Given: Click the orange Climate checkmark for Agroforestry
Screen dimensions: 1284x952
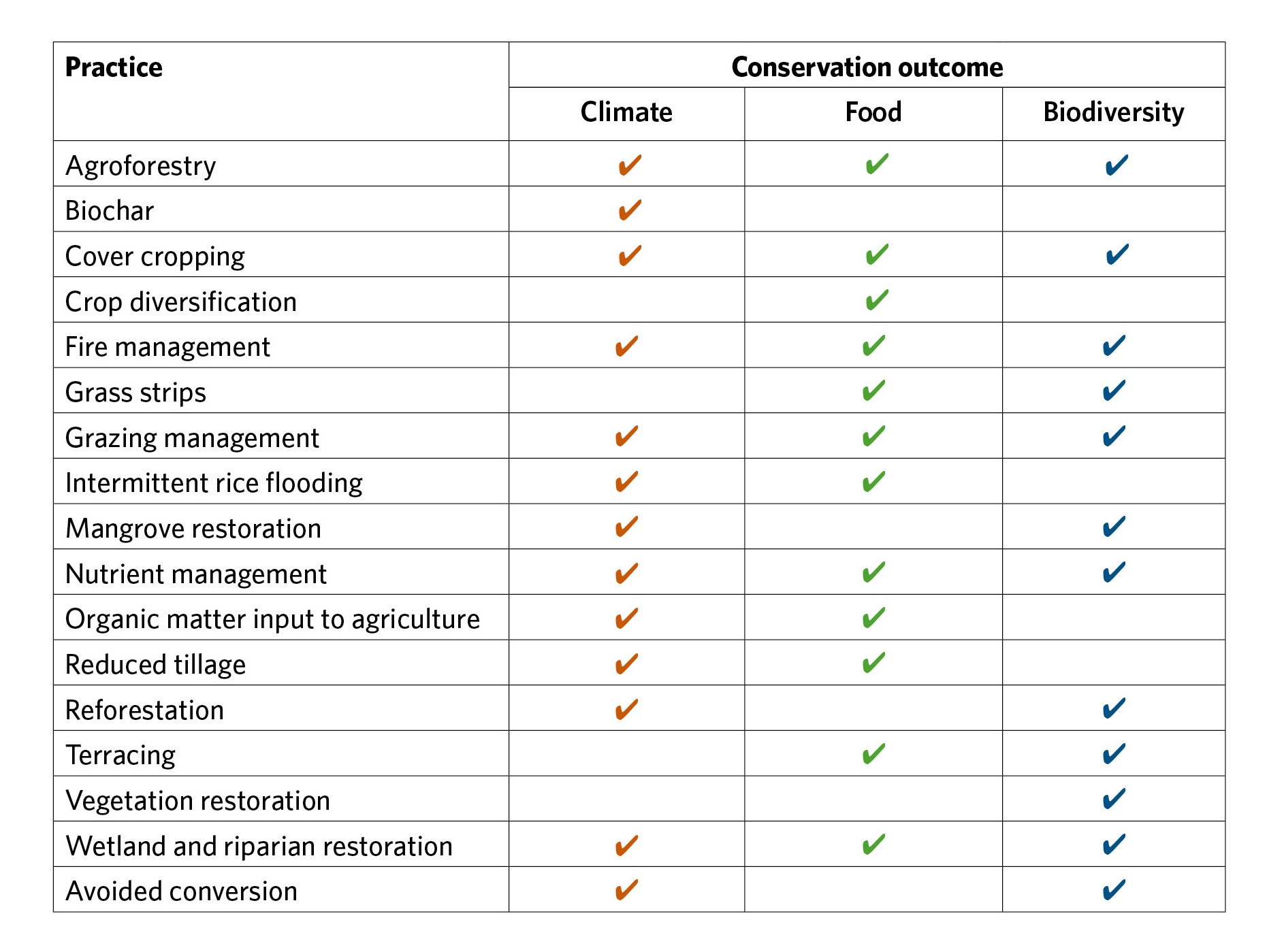Looking at the screenshot, I should [630, 165].
